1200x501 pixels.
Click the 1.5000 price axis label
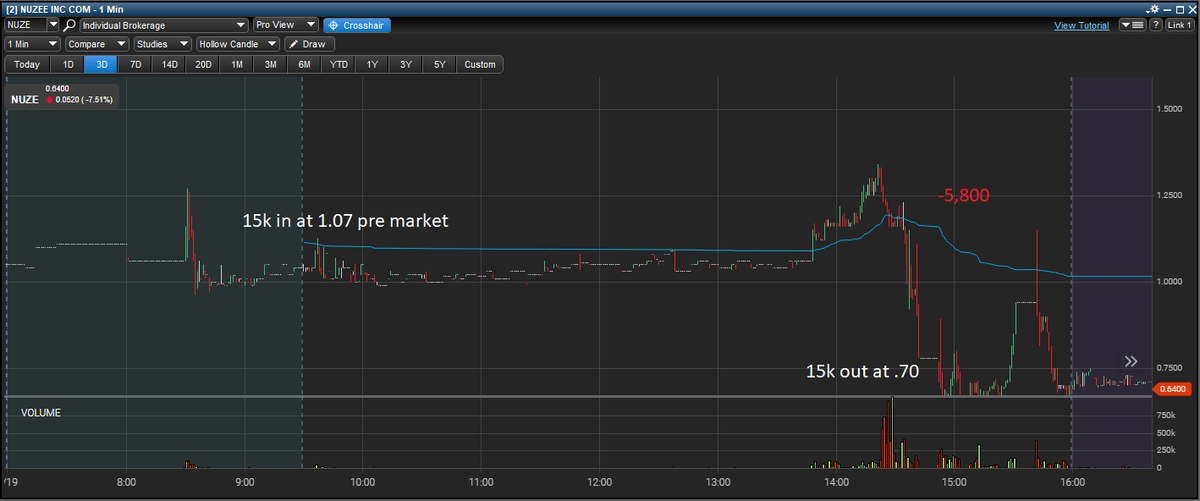click(1171, 108)
